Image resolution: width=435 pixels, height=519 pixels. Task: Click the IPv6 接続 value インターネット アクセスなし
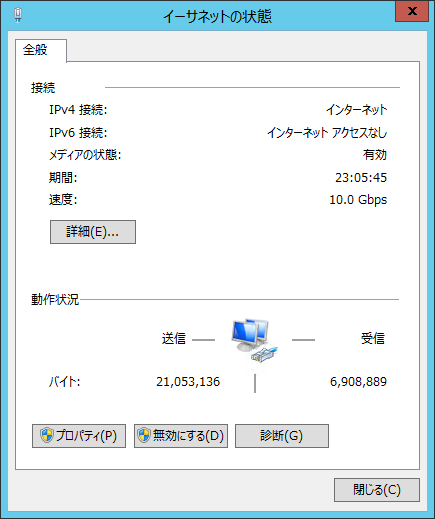(x=327, y=133)
